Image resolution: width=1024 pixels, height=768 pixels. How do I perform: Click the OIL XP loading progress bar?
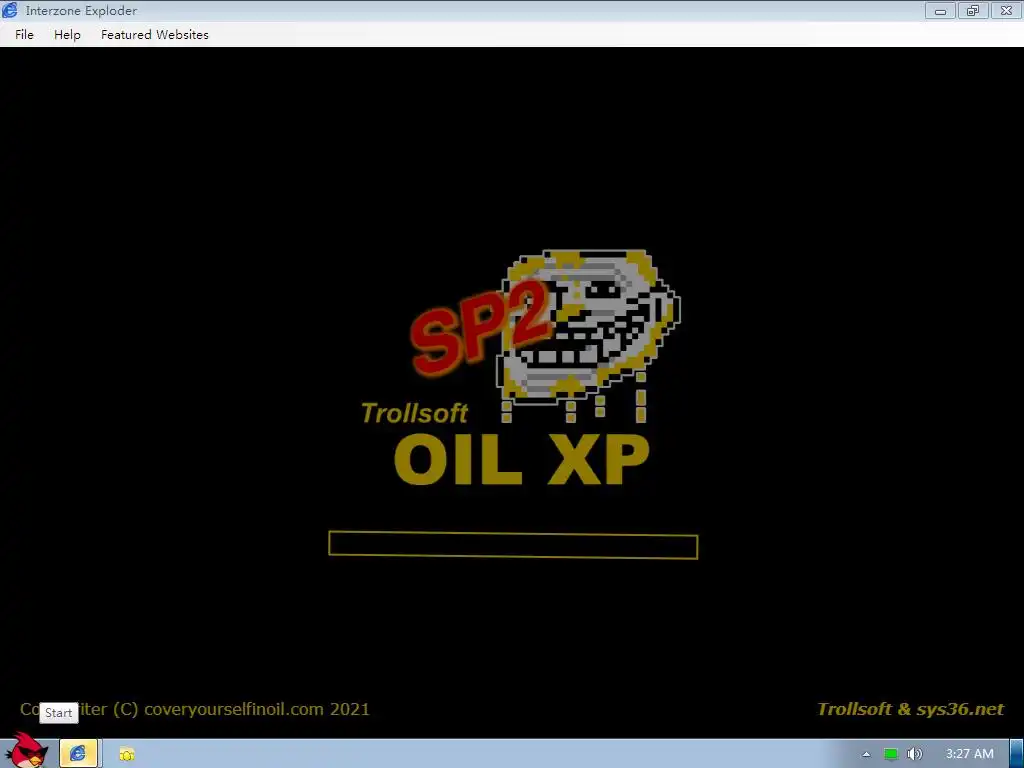[x=513, y=545]
